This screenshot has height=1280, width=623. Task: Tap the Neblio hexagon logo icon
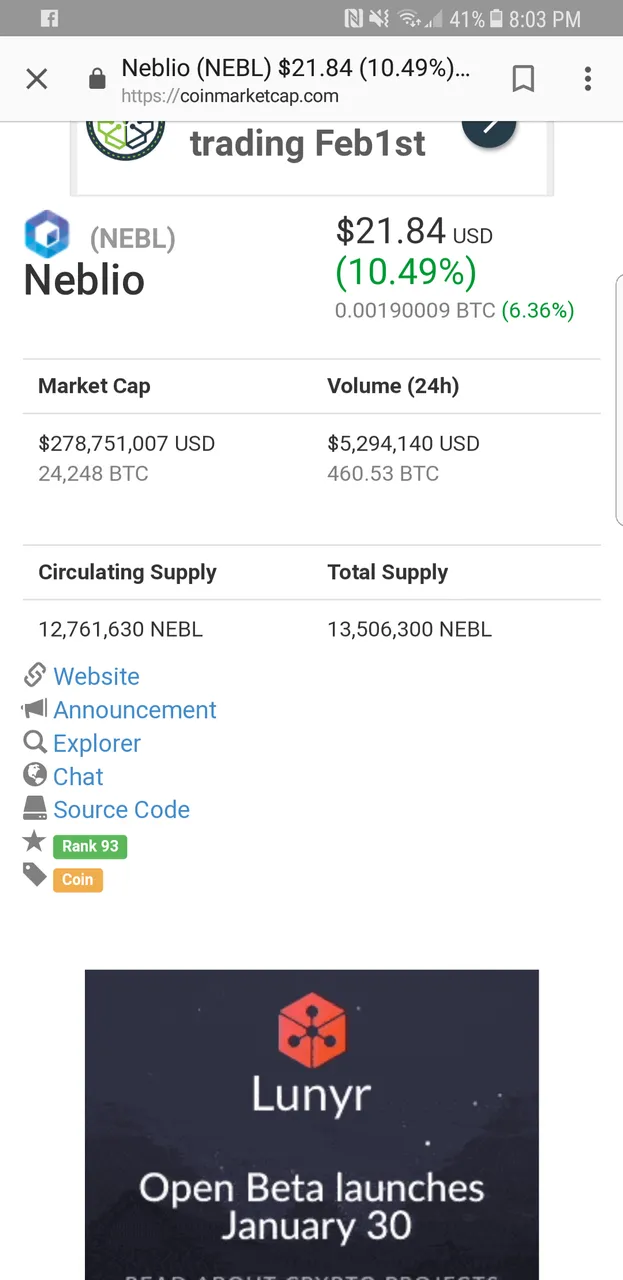(x=47, y=236)
